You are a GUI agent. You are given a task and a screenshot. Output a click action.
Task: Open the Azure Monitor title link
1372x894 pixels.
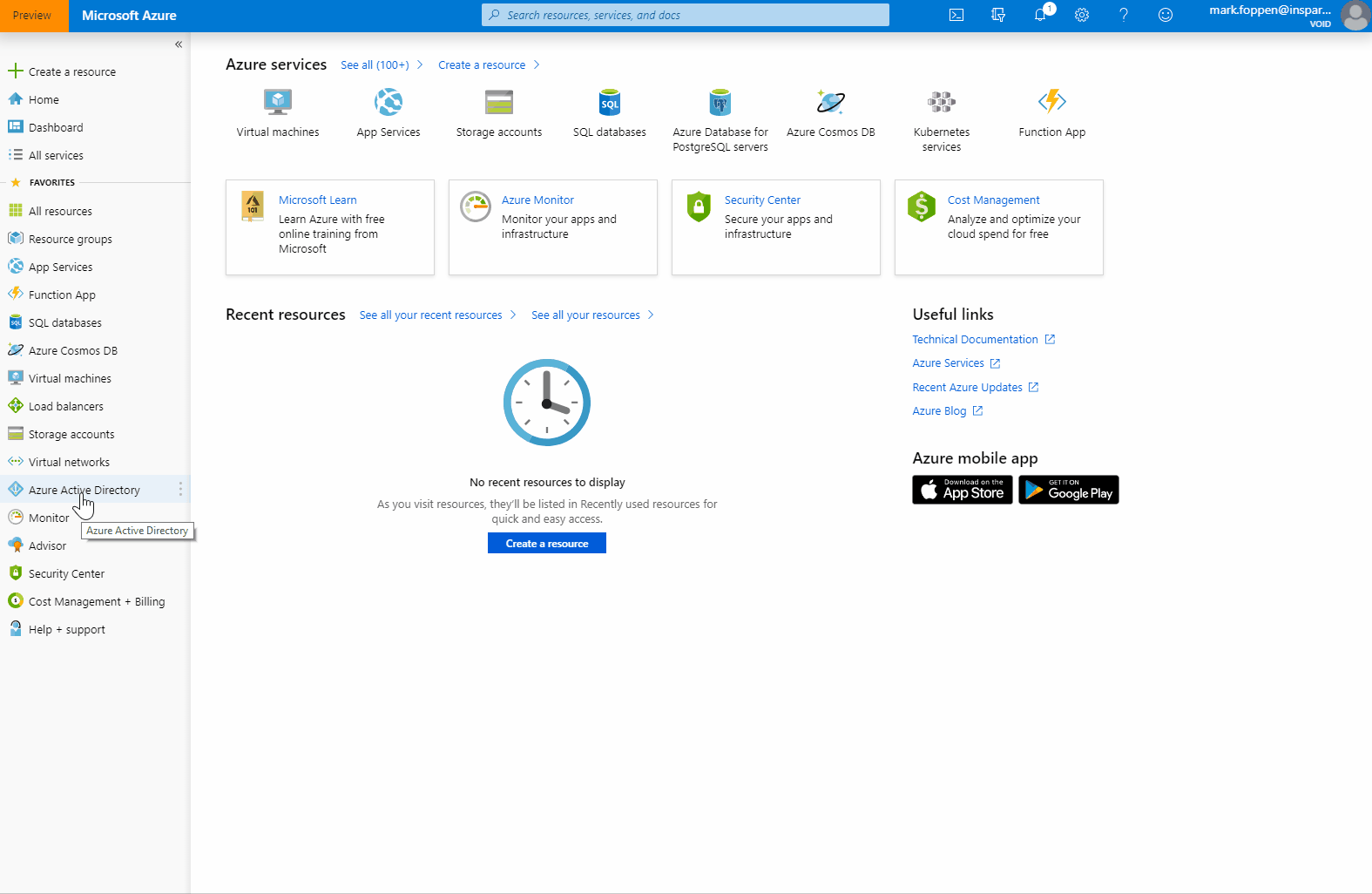point(537,200)
